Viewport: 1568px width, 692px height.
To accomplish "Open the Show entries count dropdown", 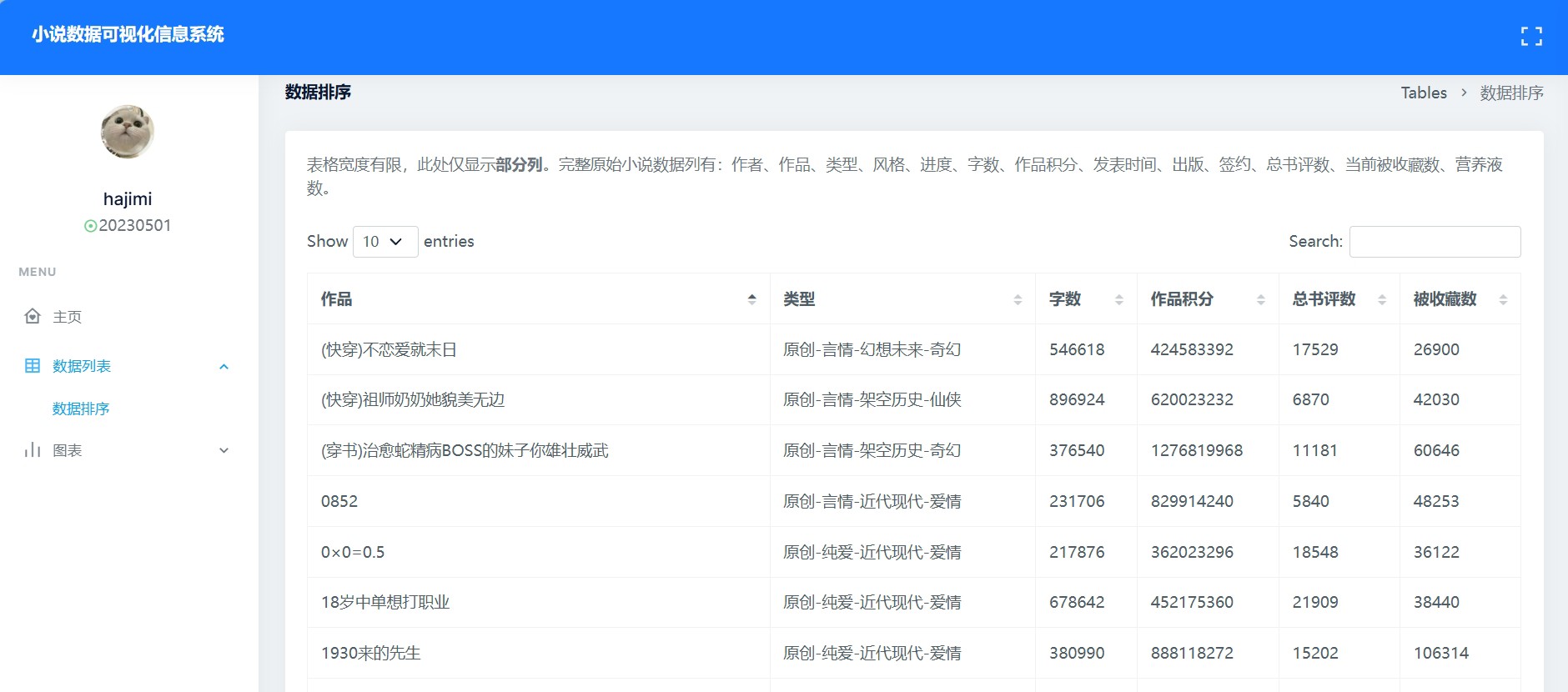I will click(384, 242).
